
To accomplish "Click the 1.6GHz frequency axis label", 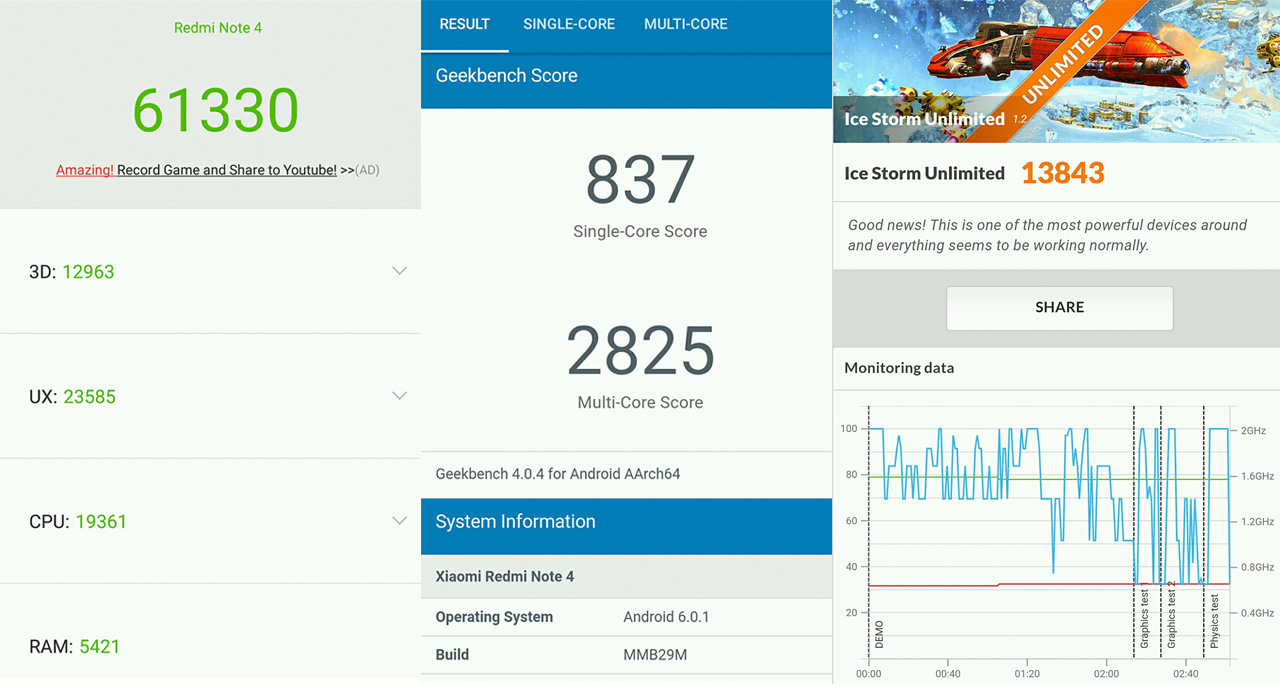I will 1257,476.
